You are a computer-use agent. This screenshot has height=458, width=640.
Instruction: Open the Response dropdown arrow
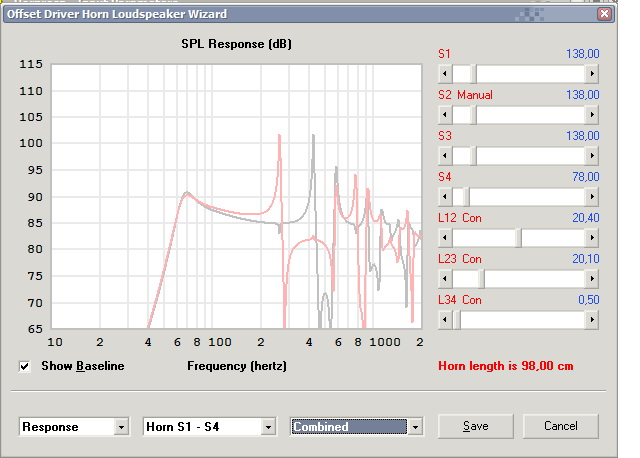121,427
